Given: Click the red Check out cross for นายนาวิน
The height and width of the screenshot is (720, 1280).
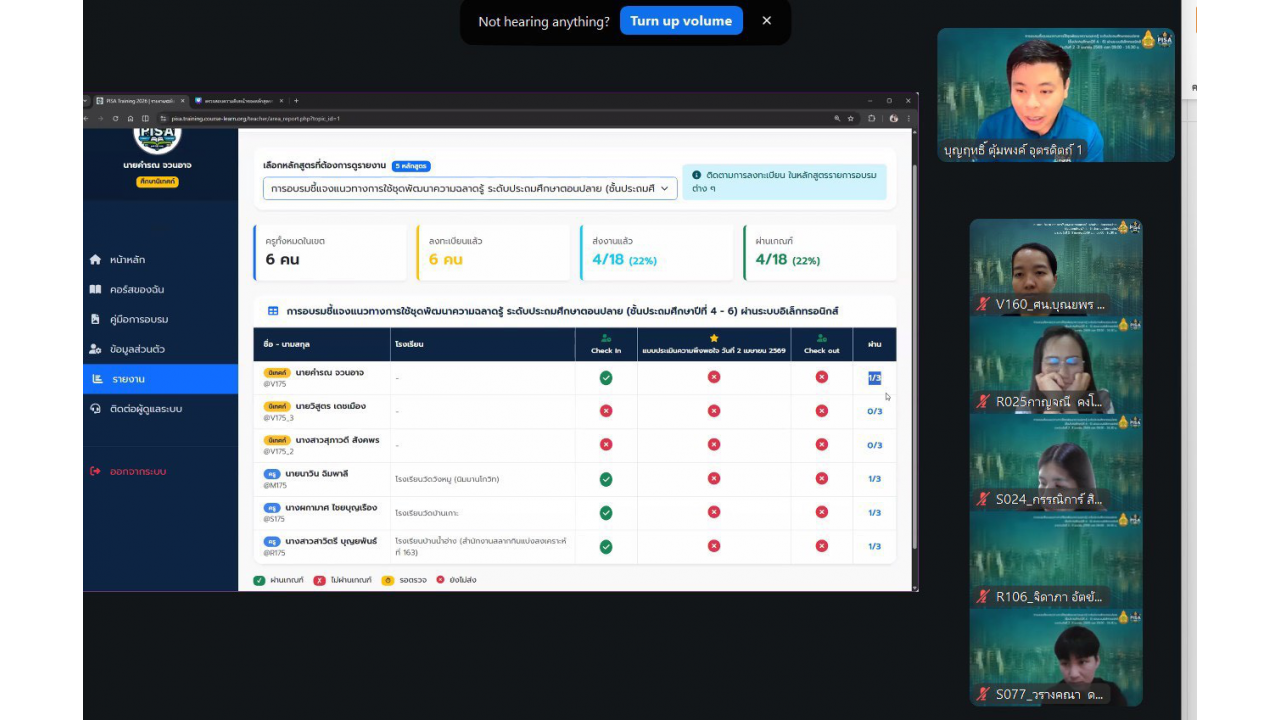Looking at the screenshot, I should pos(821,479).
